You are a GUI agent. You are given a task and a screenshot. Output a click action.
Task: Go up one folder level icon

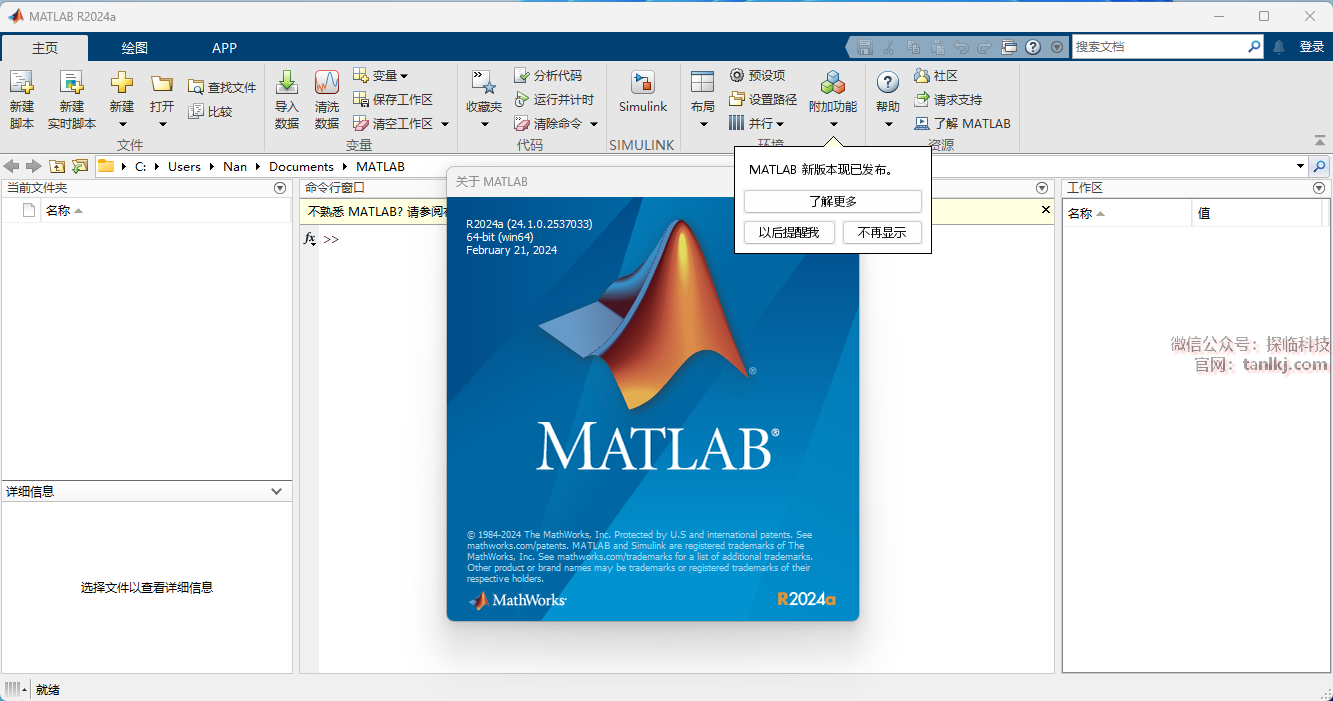pos(57,166)
